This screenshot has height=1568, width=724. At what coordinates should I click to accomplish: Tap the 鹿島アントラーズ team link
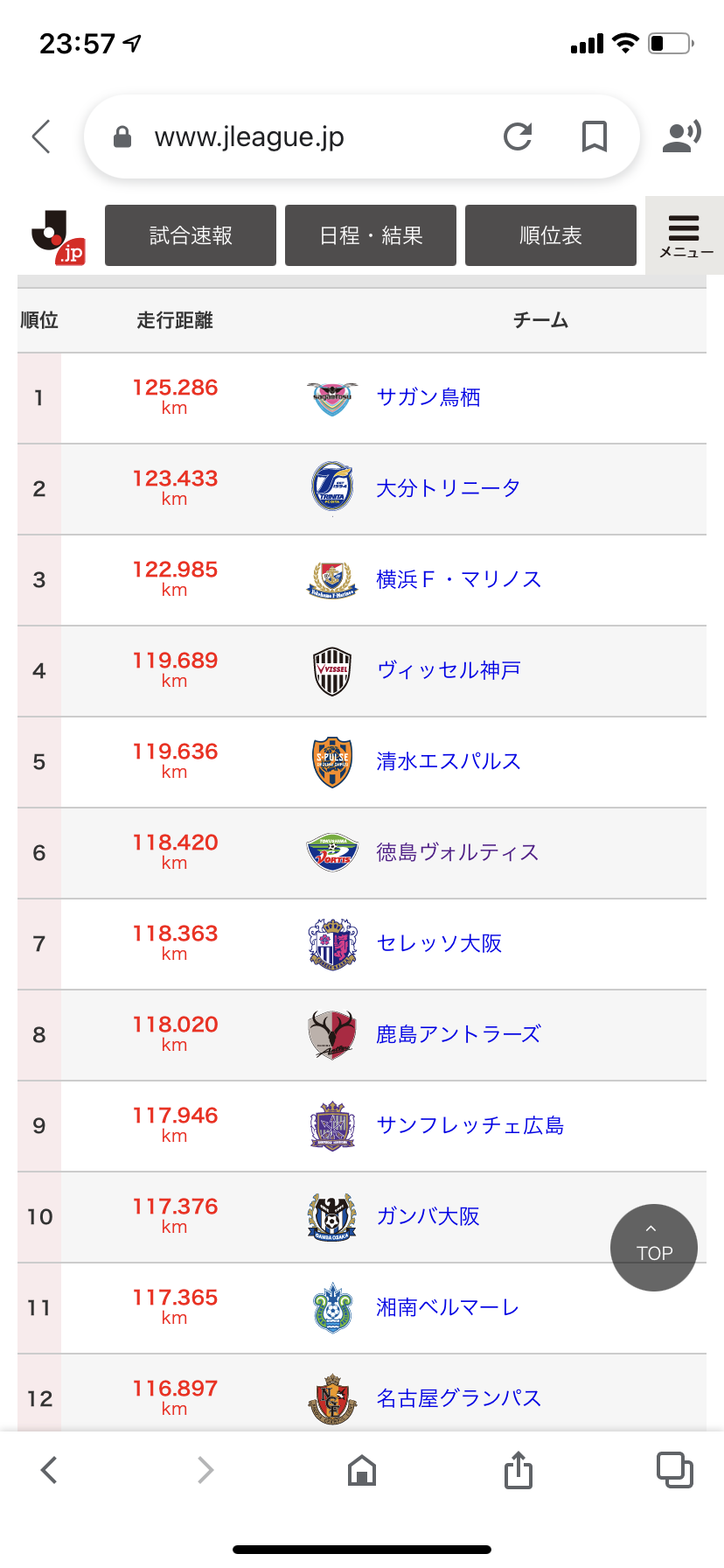(x=458, y=1034)
